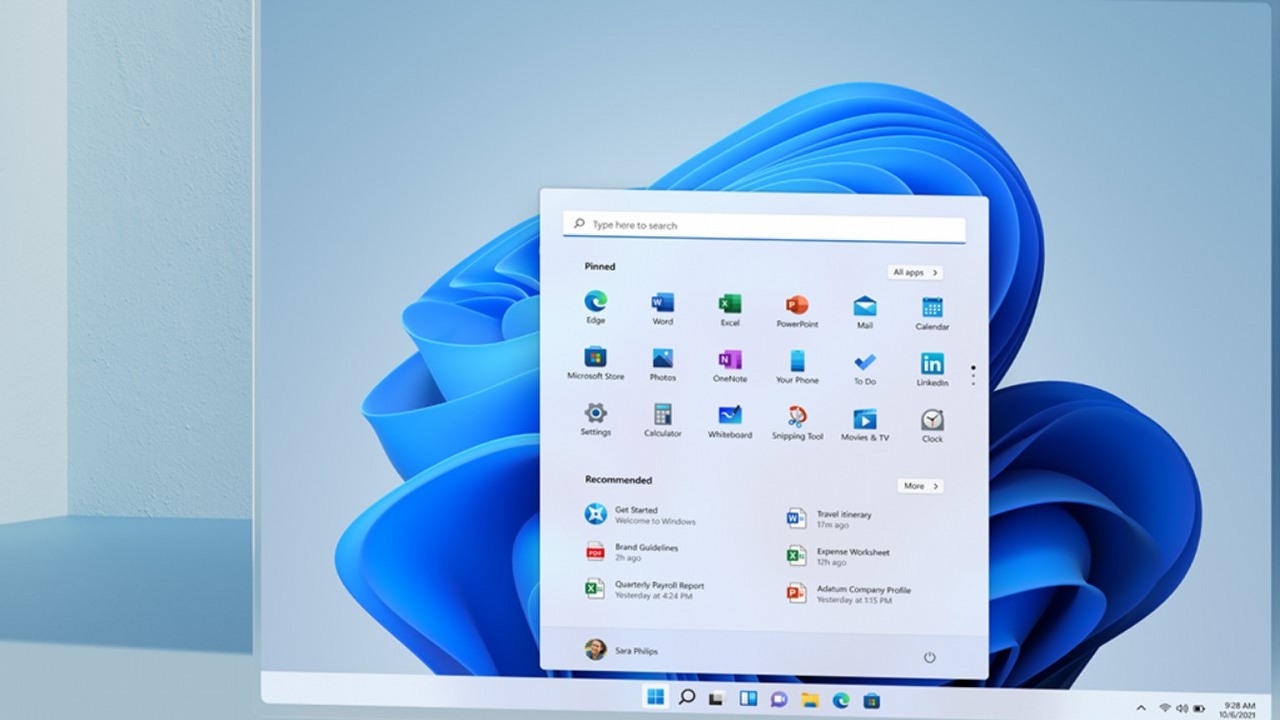Click the Type here to search field
Viewport: 1280px width, 720px height.
(x=764, y=225)
